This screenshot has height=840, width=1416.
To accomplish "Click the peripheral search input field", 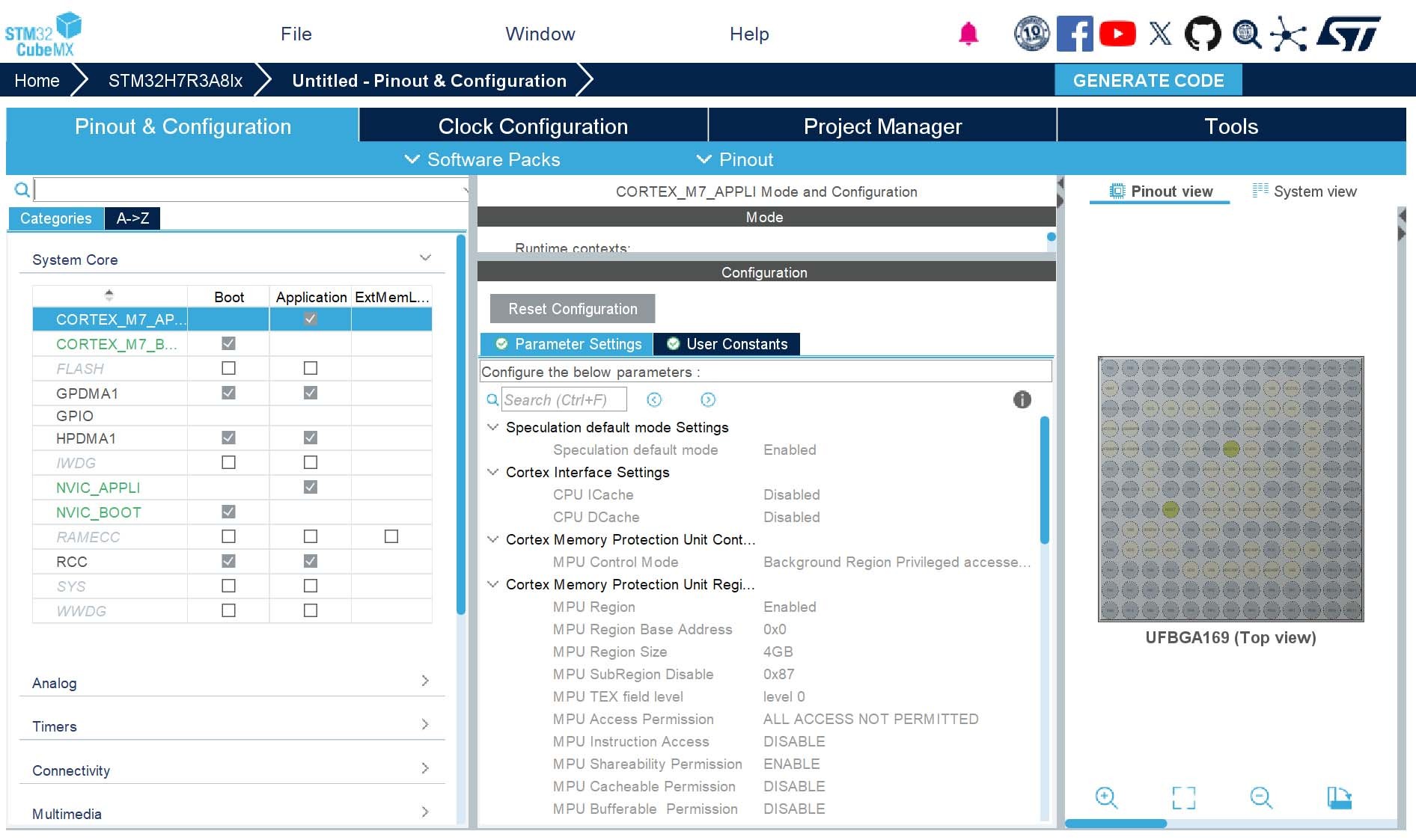I will coord(251,189).
